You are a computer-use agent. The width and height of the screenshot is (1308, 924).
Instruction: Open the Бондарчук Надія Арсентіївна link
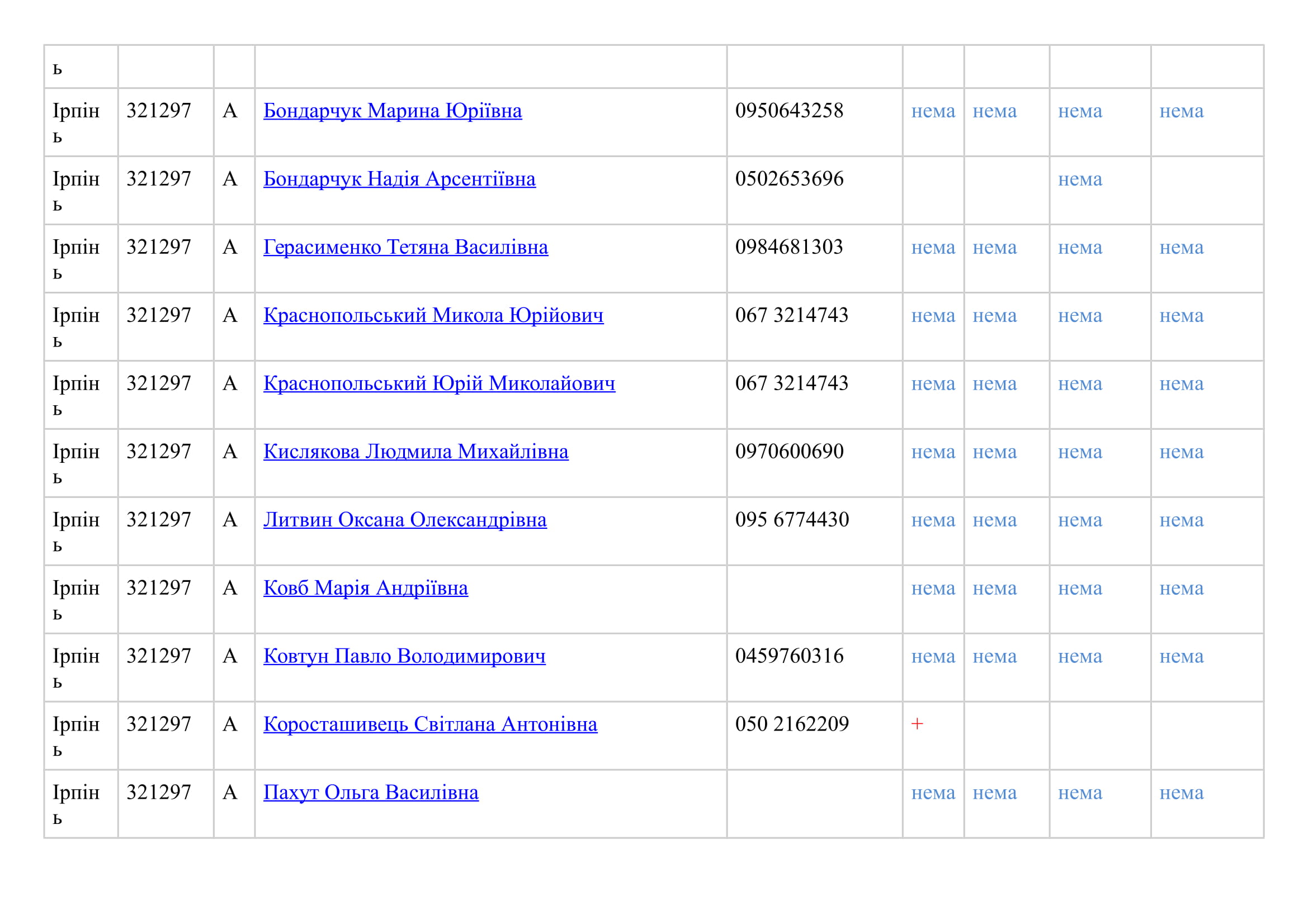click(399, 179)
